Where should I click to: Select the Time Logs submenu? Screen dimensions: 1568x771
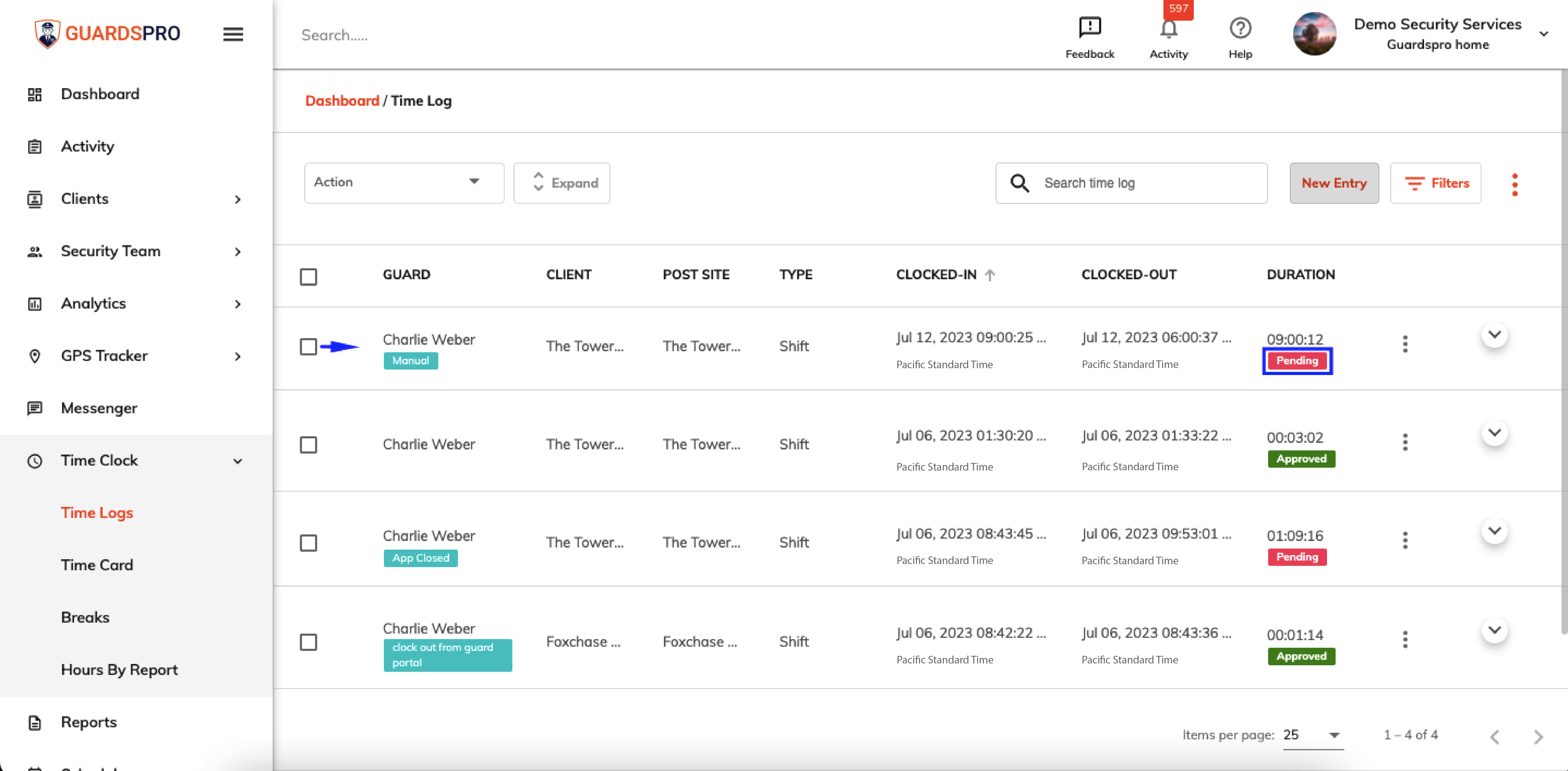click(x=97, y=513)
